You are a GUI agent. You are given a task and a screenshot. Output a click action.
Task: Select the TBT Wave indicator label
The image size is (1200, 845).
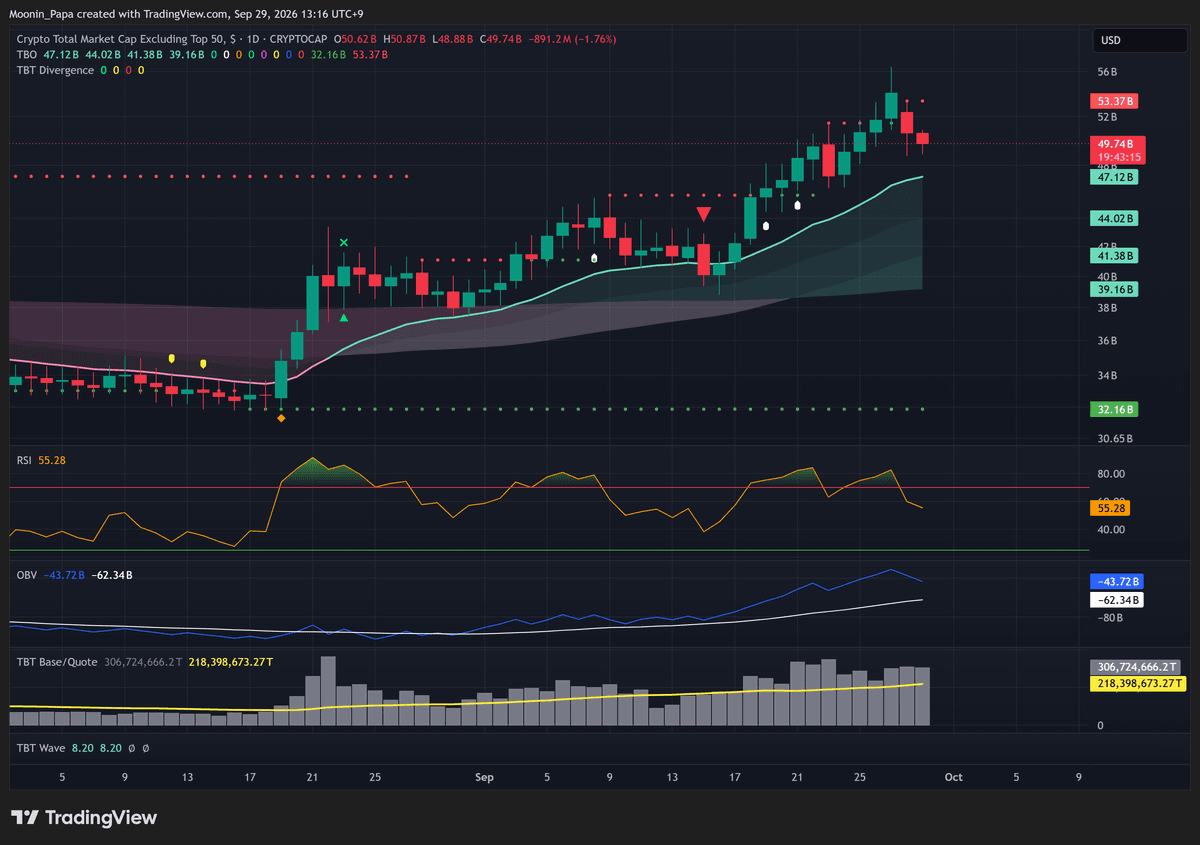click(42, 747)
